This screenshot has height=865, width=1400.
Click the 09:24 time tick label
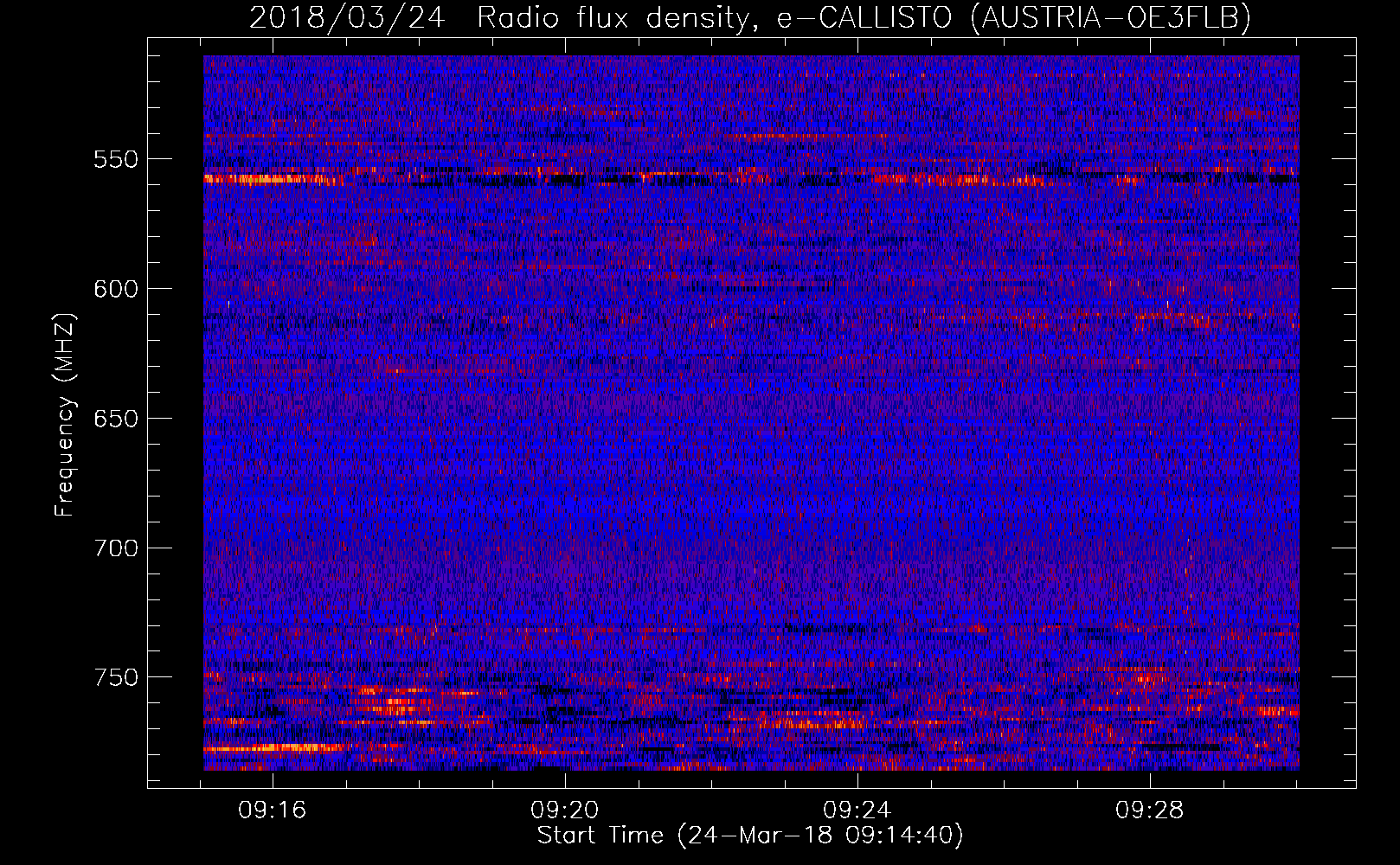(x=857, y=811)
